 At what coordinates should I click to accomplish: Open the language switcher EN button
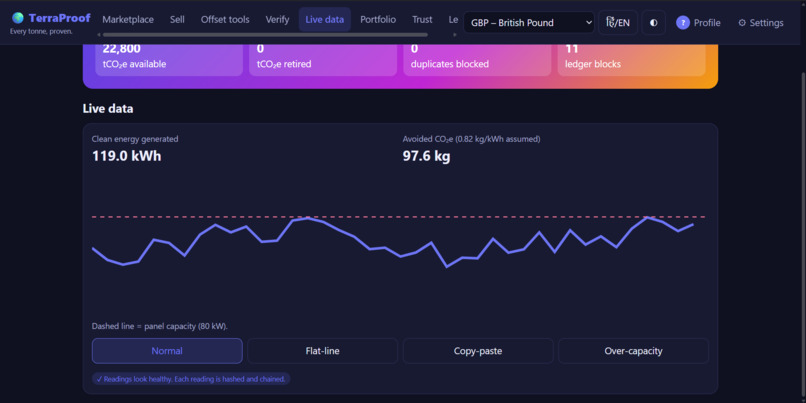click(x=618, y=23)
